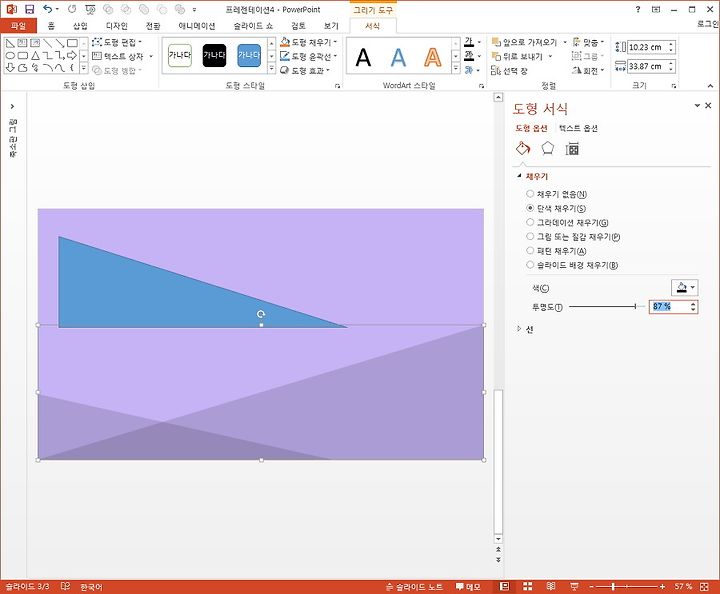Open Text Box (텍스트 상자) dropdown arrow
This screenshot has width=720, height=594.
[151, 56]
